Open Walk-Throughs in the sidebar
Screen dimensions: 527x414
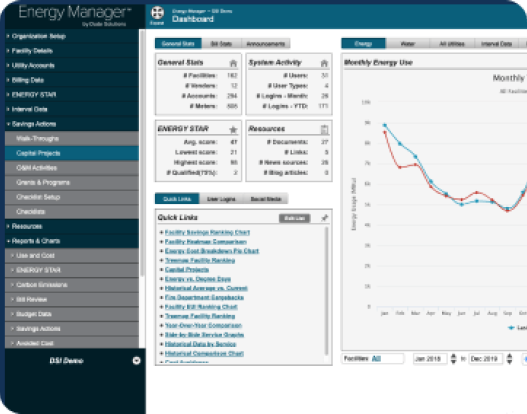[72, 138]
